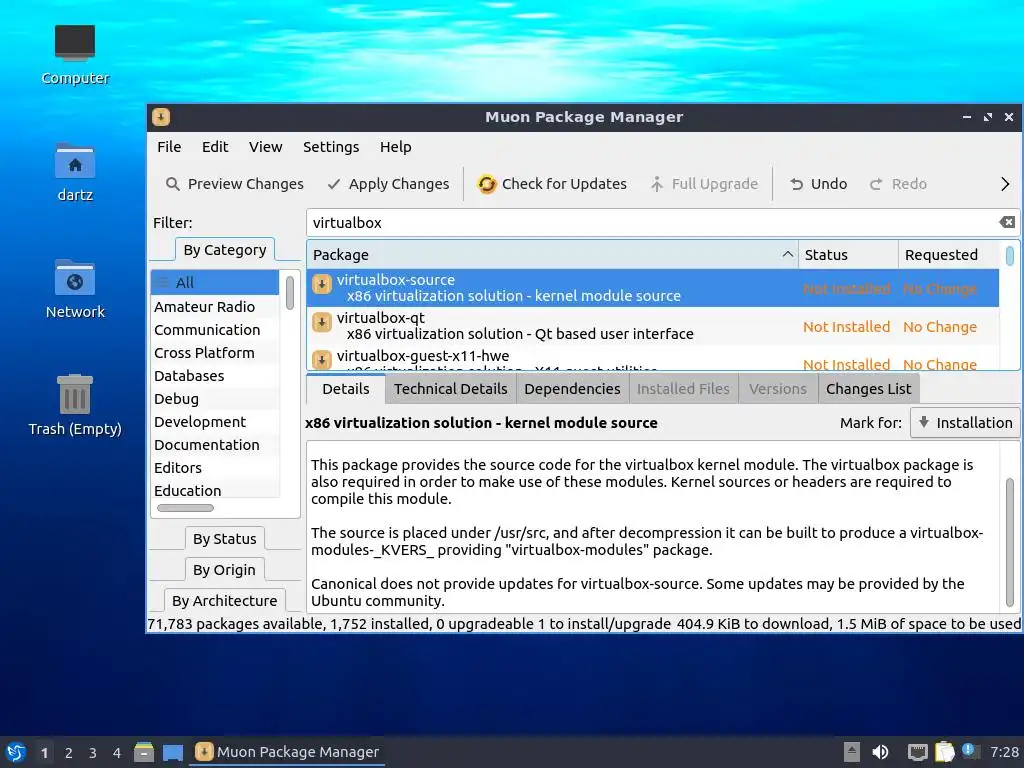Viewport: 1024px width, 768px height.
Task: Click the Redo arrow icon
Action: 876,184
